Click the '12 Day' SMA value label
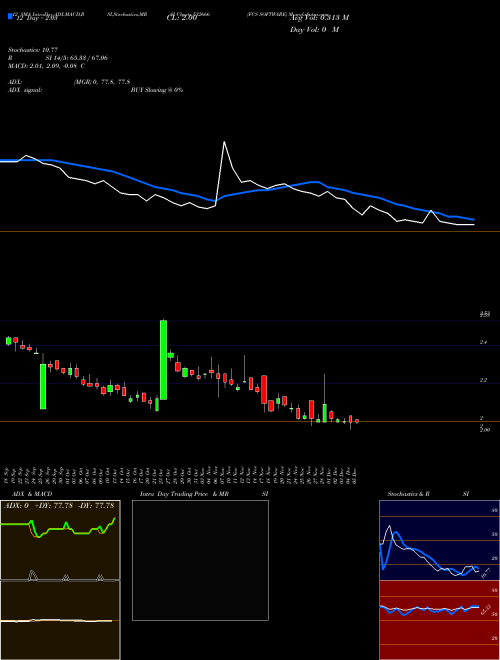This screenshot has width=500, height=660. (36, 19)
